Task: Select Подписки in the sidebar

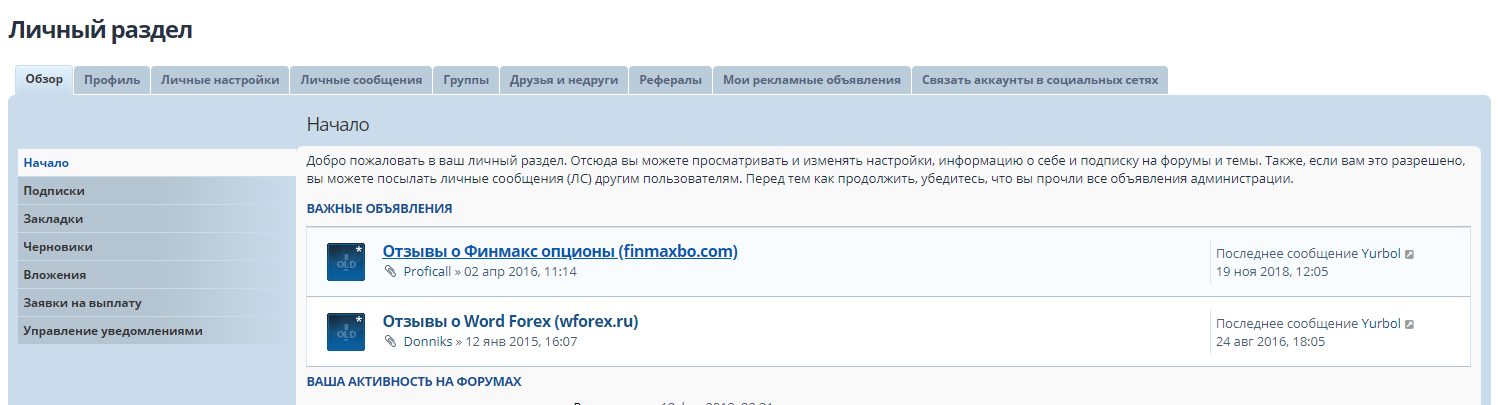Action: point(54,191)
